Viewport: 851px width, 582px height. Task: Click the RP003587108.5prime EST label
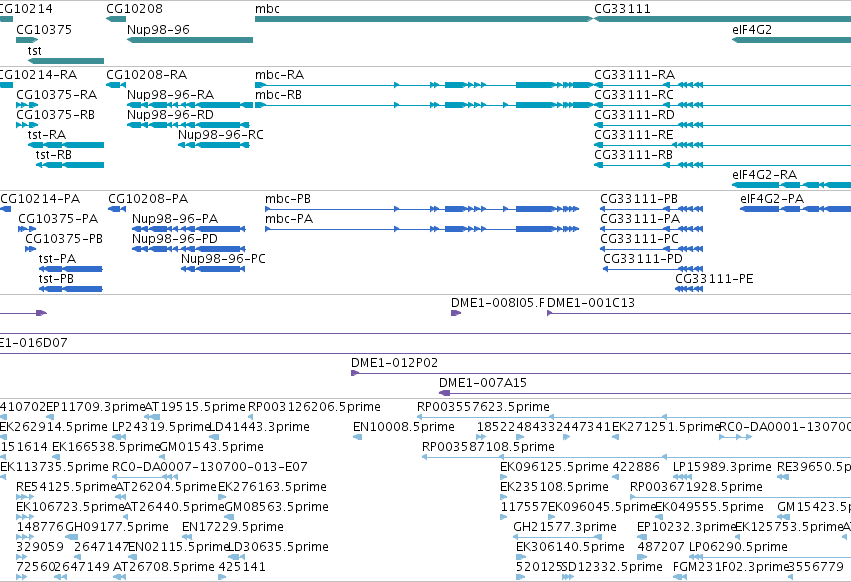tap(488, 447)
